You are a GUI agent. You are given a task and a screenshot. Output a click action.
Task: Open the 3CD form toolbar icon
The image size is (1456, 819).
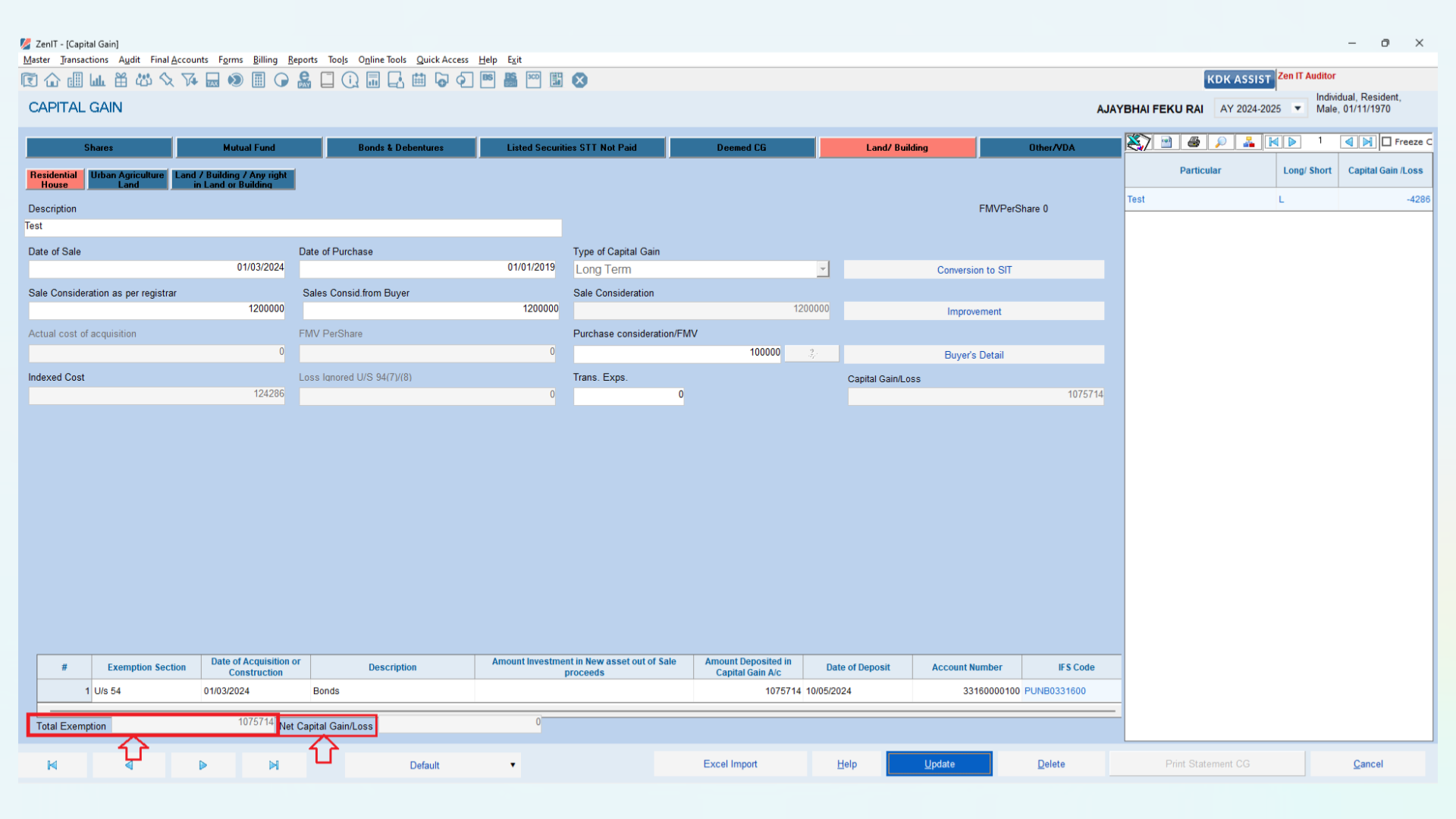(534, 80)
